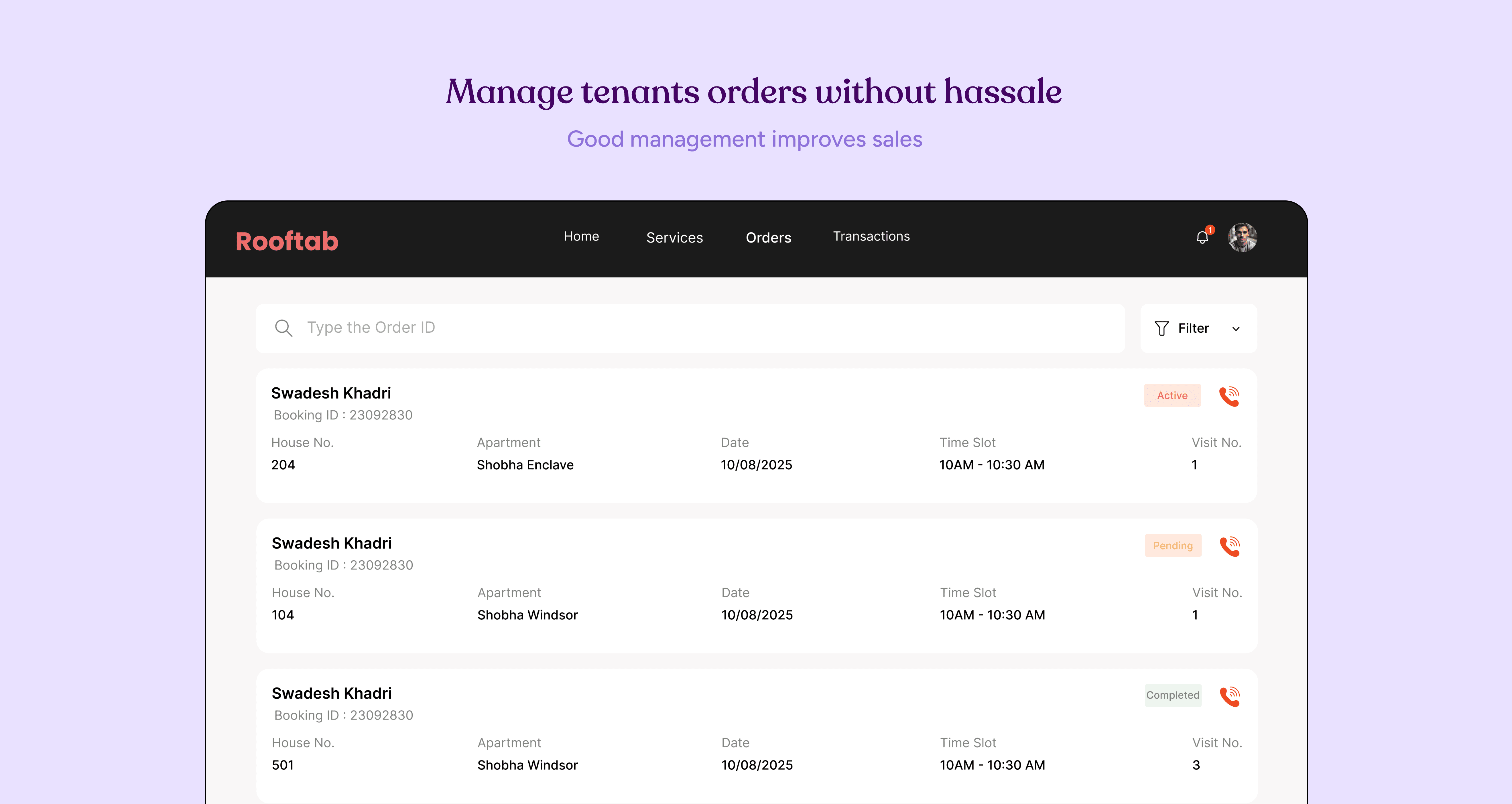Click the Rooftab logo

[x=287, y=241]
